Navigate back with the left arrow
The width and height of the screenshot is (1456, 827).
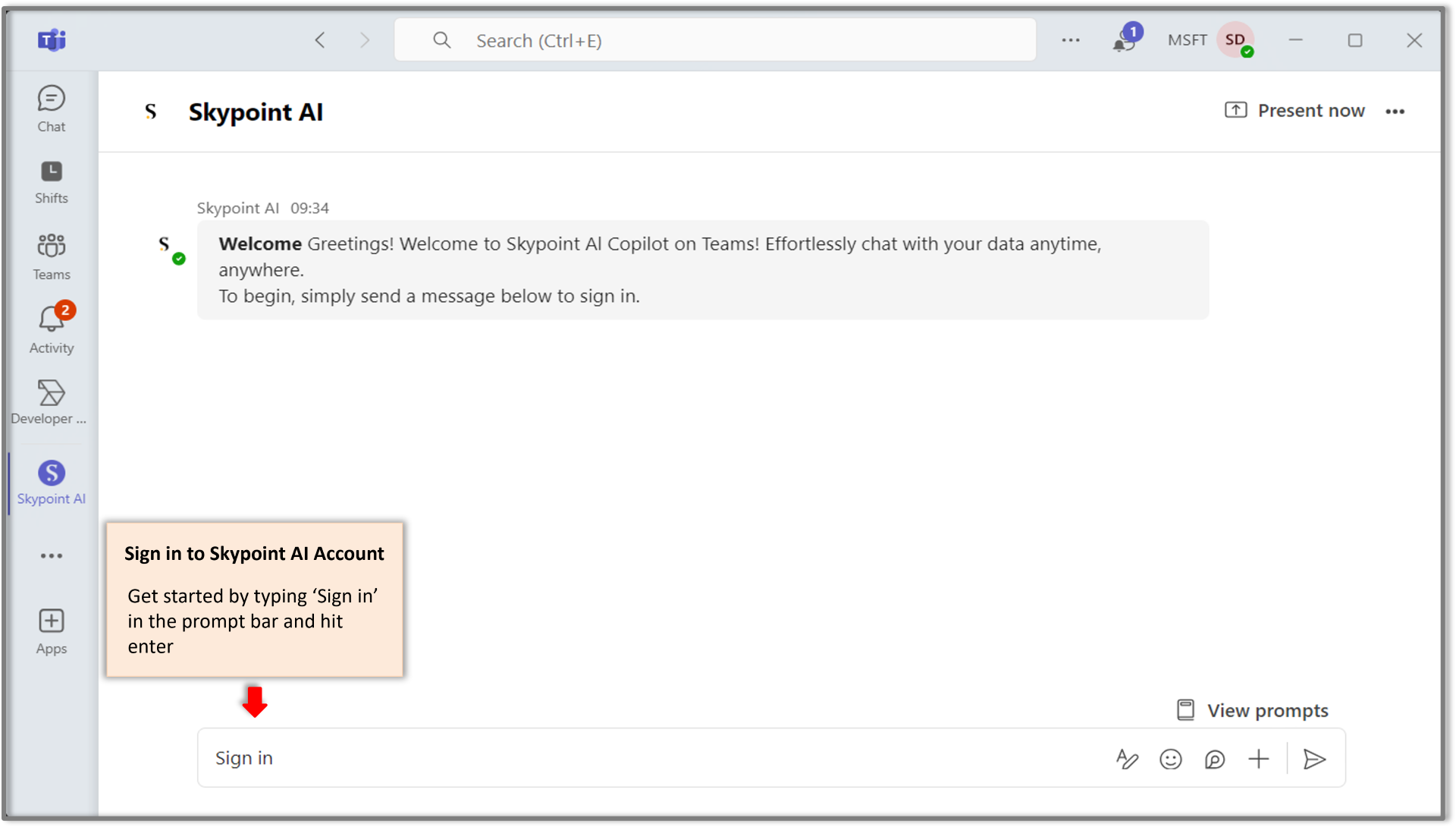click(x=320, y=40)
